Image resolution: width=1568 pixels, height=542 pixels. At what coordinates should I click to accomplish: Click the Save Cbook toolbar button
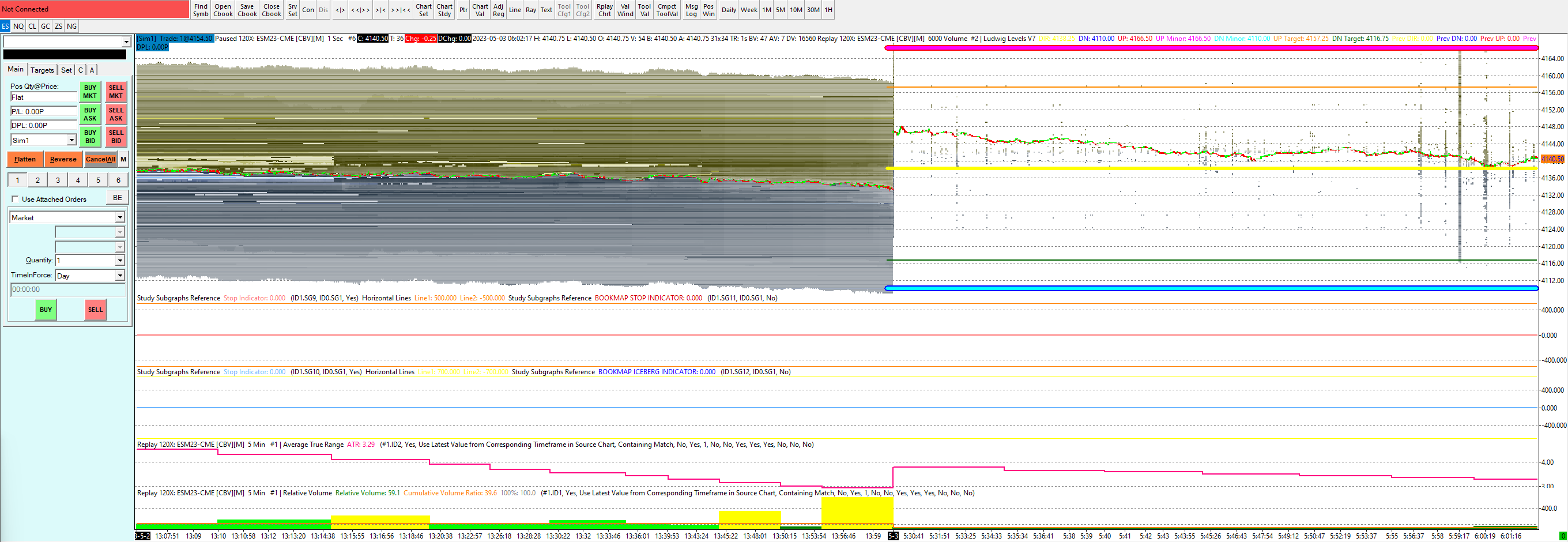pyautogui.click(x=247, y=10)
